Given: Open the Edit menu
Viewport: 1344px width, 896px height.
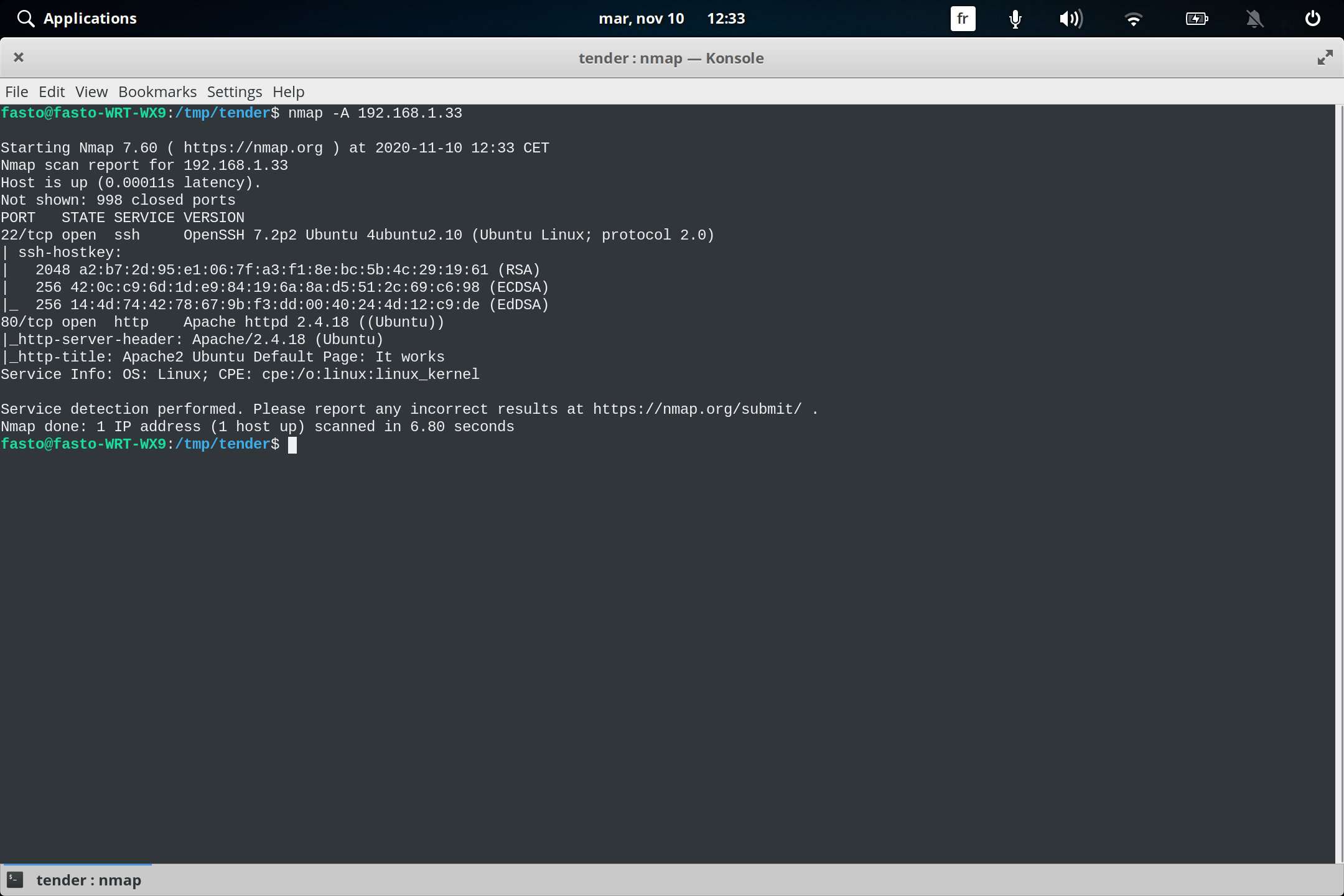Looking at the screenshot, I should pos(52,91).
